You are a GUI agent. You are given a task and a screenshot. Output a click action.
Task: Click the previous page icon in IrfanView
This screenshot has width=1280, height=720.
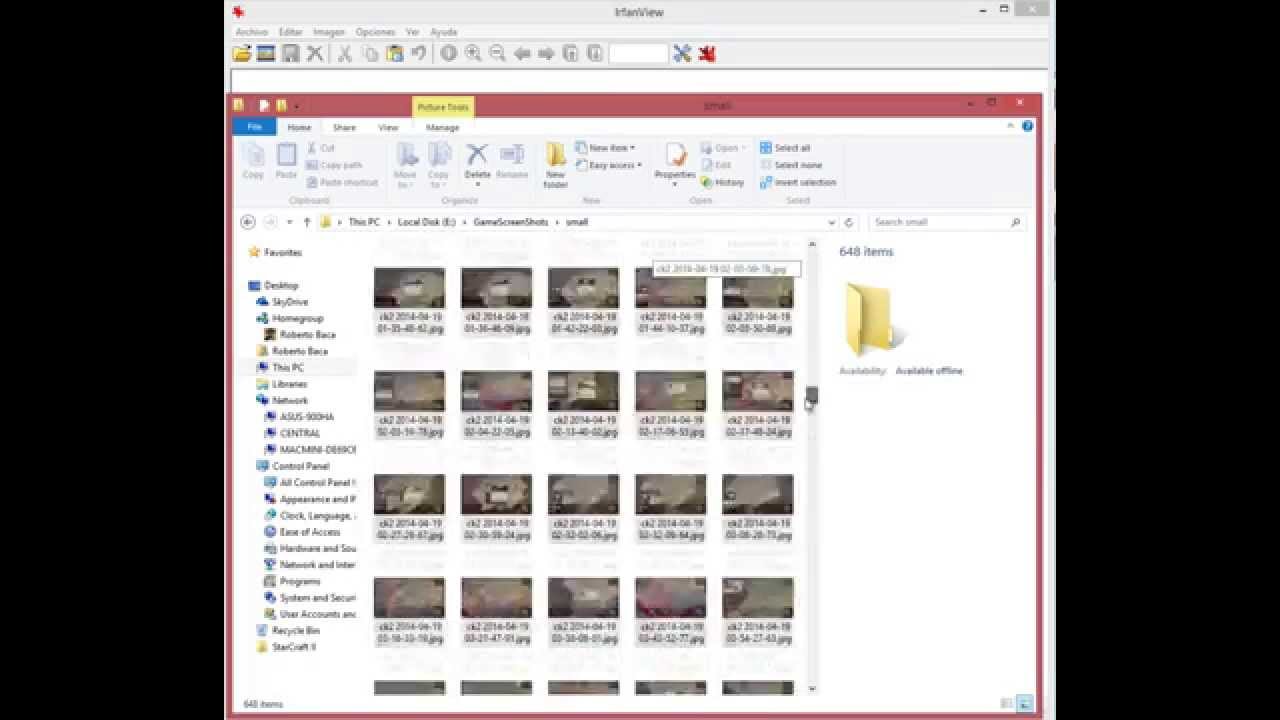click(x=571, y=54)
